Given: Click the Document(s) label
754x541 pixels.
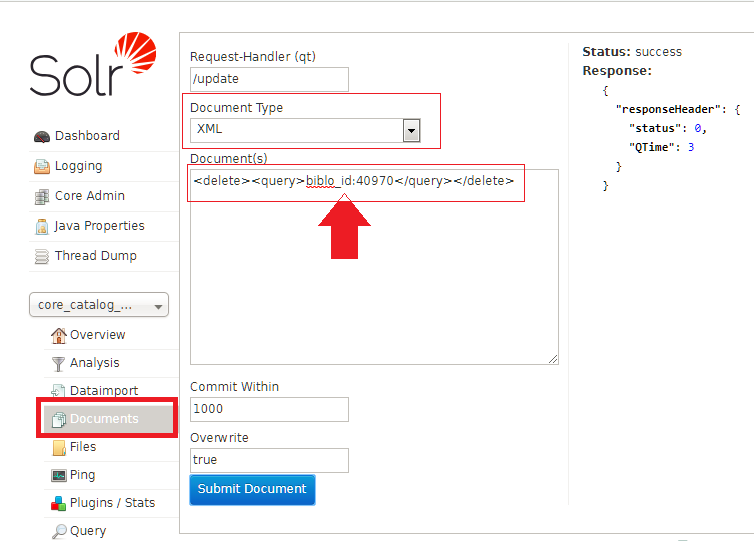Looking at the screenshot, I should [x=228, y=159].
